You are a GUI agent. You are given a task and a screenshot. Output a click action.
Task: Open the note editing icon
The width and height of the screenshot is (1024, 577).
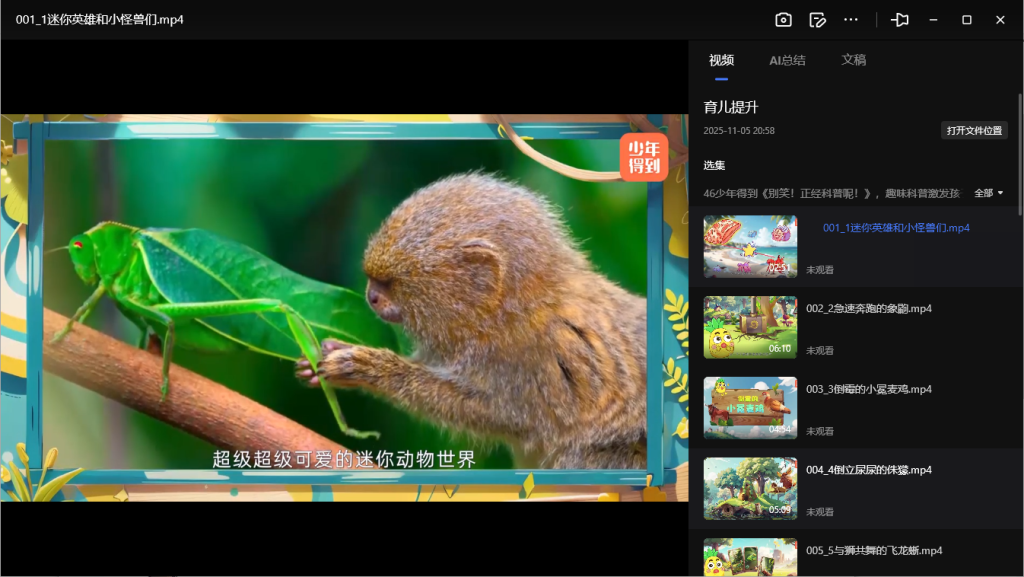(817, 20)
